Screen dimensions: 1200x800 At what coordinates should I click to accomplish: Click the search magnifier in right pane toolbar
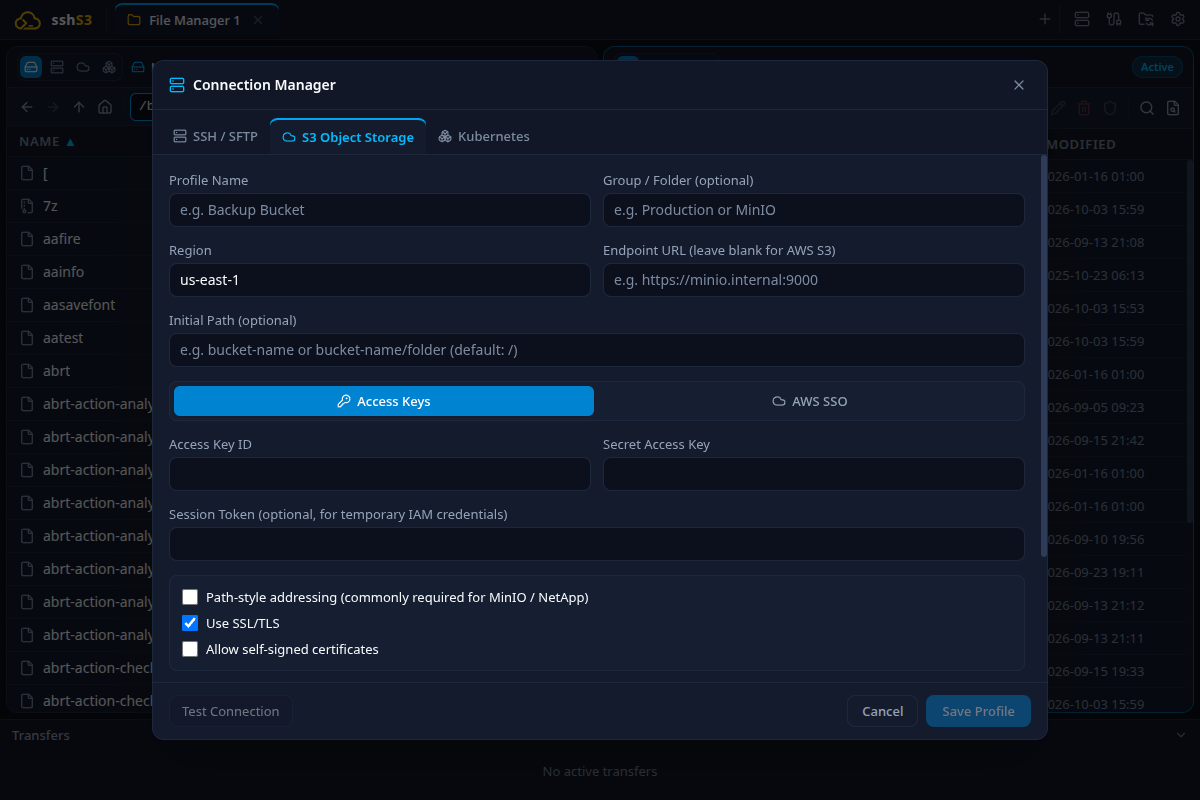(1147, 108)
